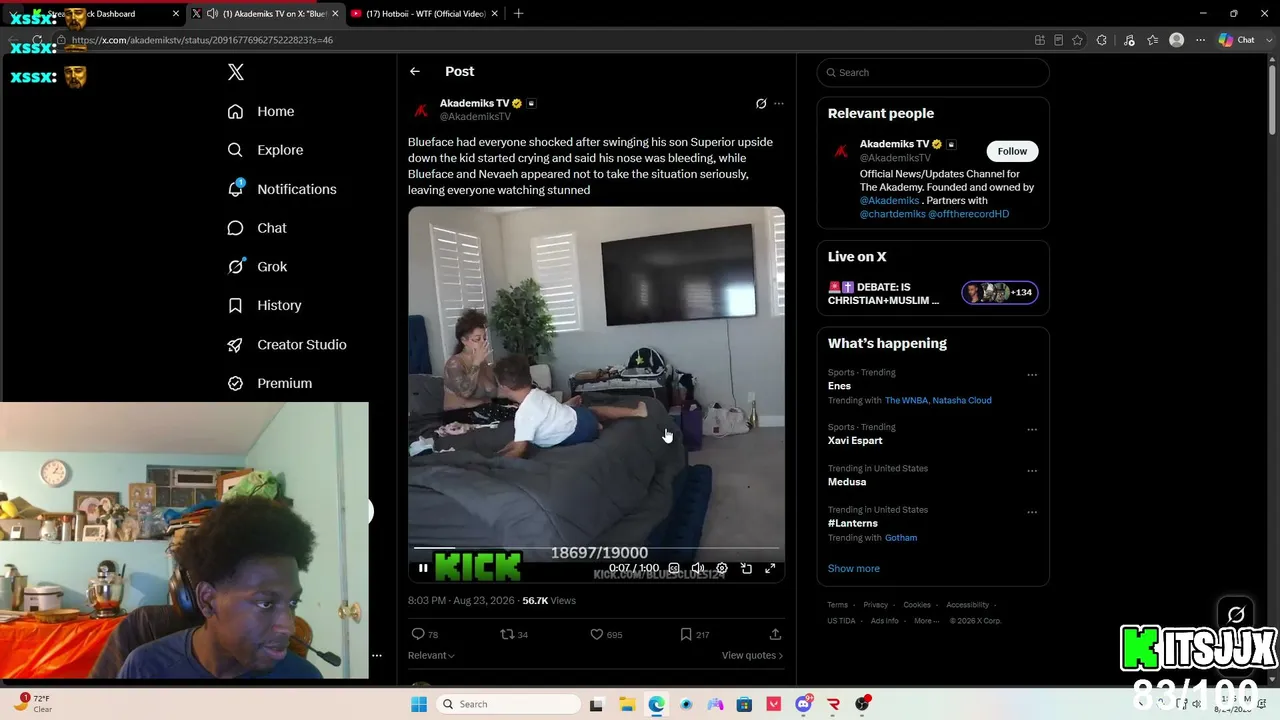Image resolution: width=1280 pixels, height=720 pixels.
Task: Join the live debate space listener badge
Action: [1000, 292]
